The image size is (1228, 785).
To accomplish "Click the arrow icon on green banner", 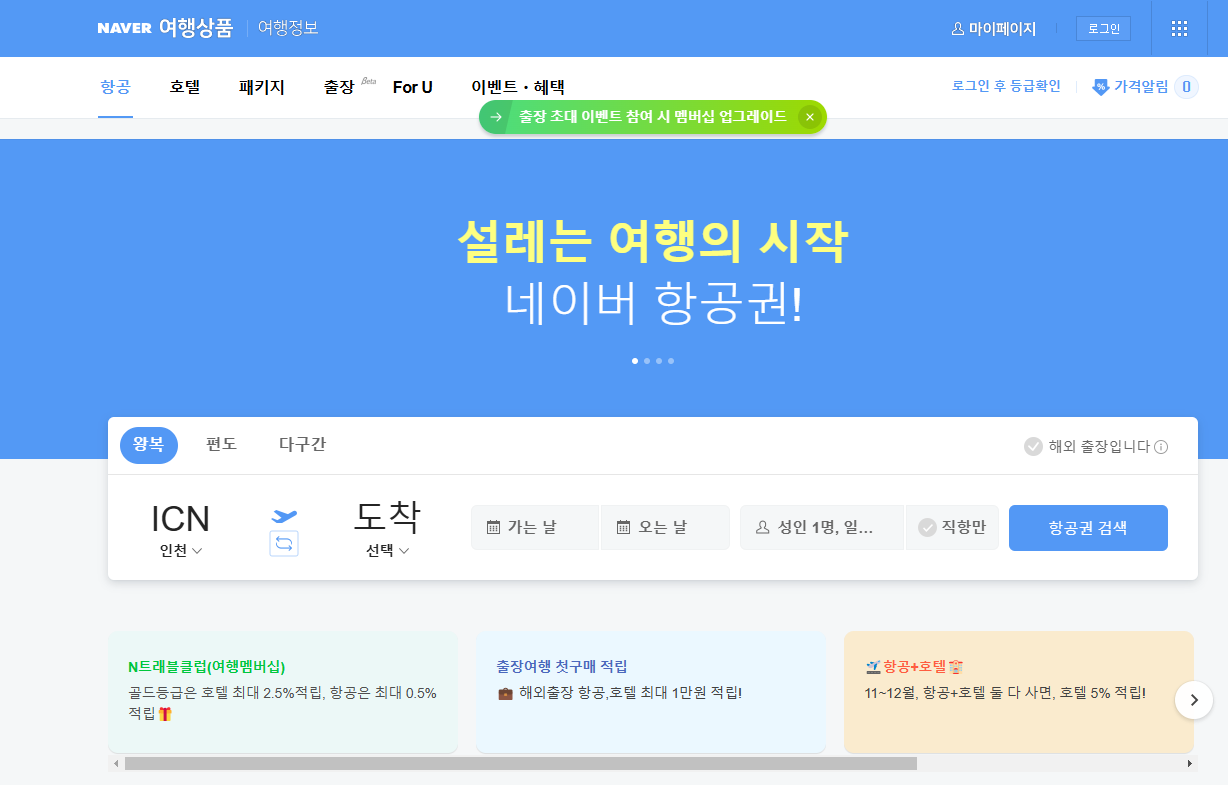I will pos(495,117).
